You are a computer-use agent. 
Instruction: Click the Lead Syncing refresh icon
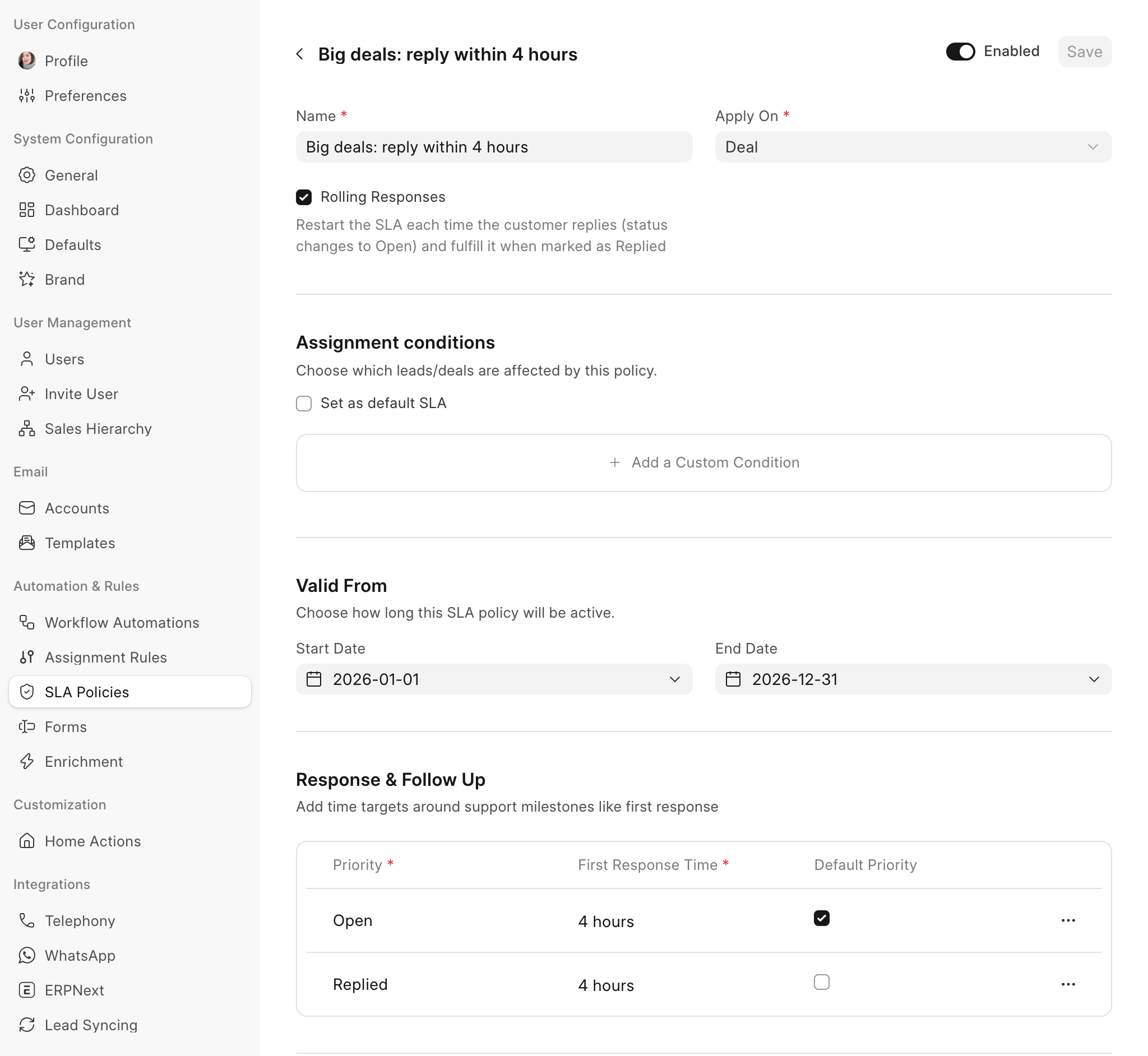click(27, 1025)
